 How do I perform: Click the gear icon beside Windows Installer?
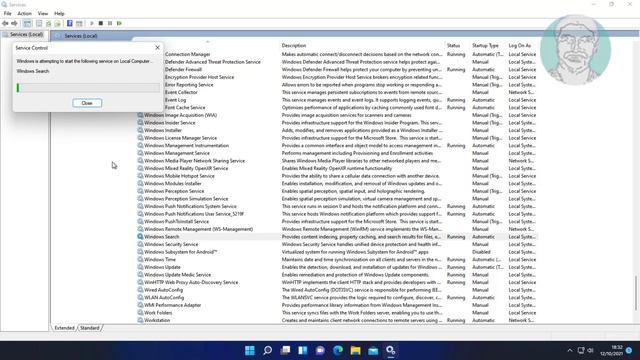point(140,130)
